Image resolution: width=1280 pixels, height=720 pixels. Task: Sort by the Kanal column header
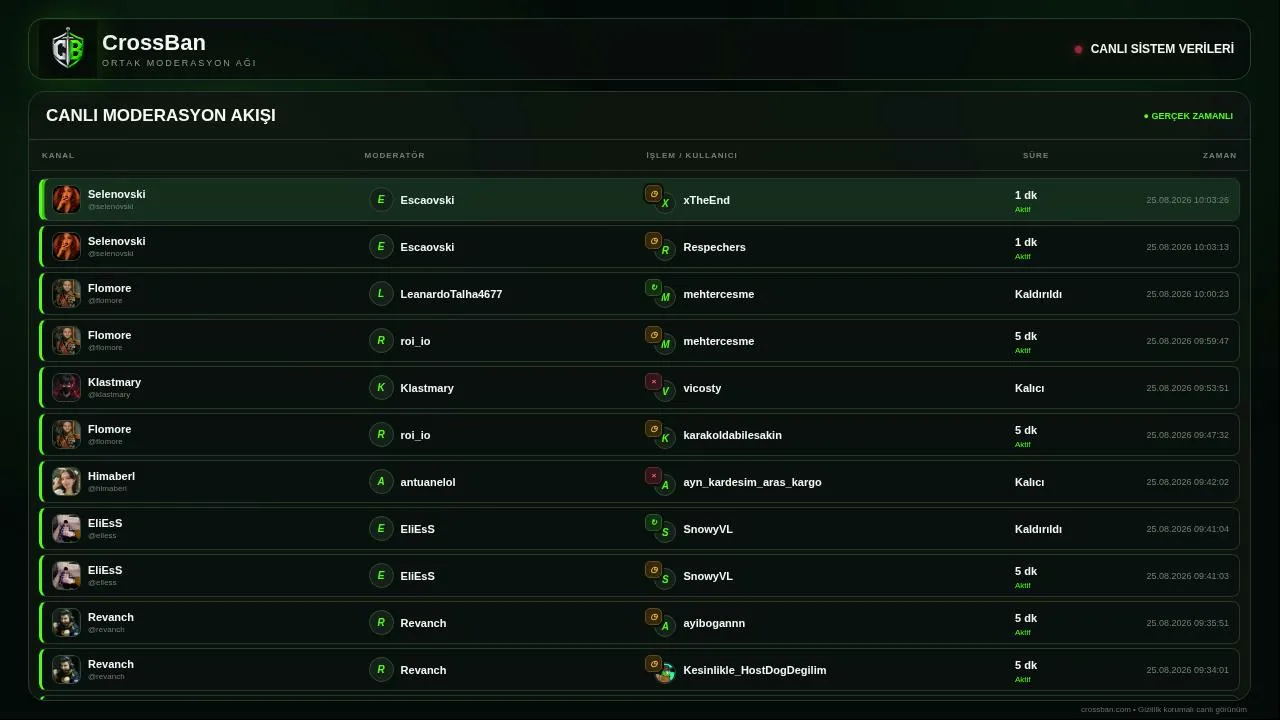click(58, 156)
